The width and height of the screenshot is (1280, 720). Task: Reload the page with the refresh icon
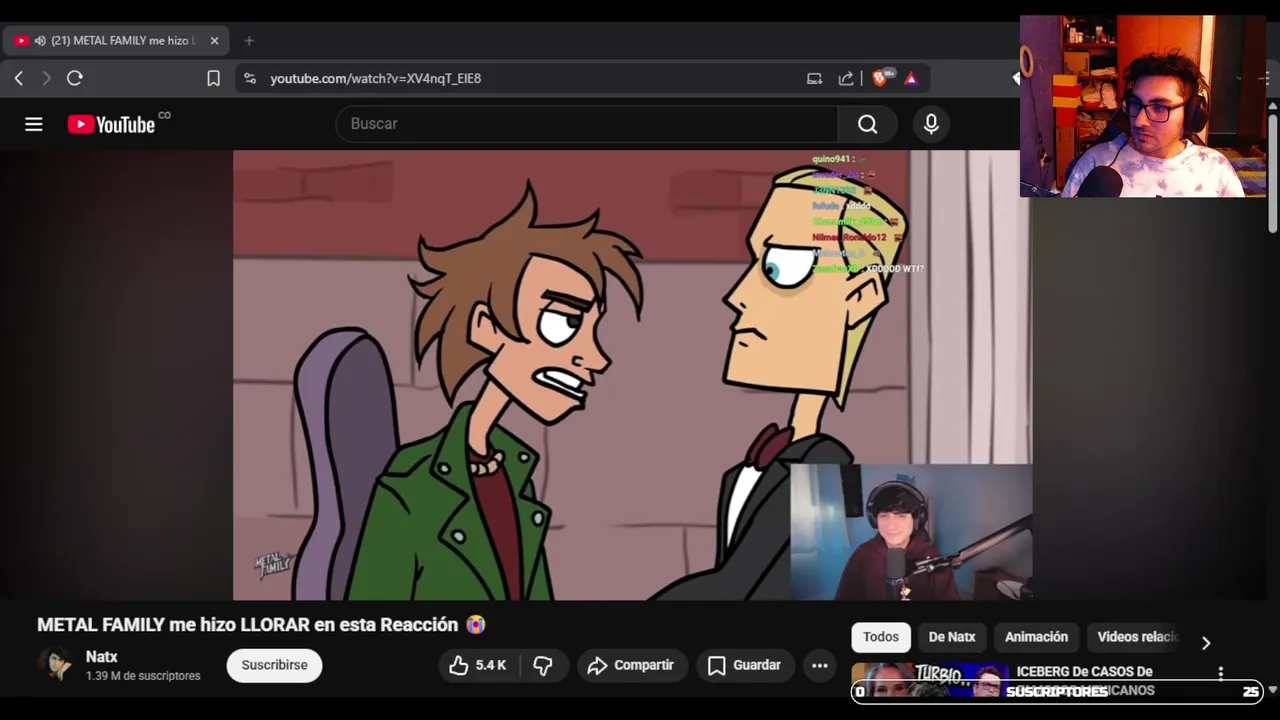75,78
